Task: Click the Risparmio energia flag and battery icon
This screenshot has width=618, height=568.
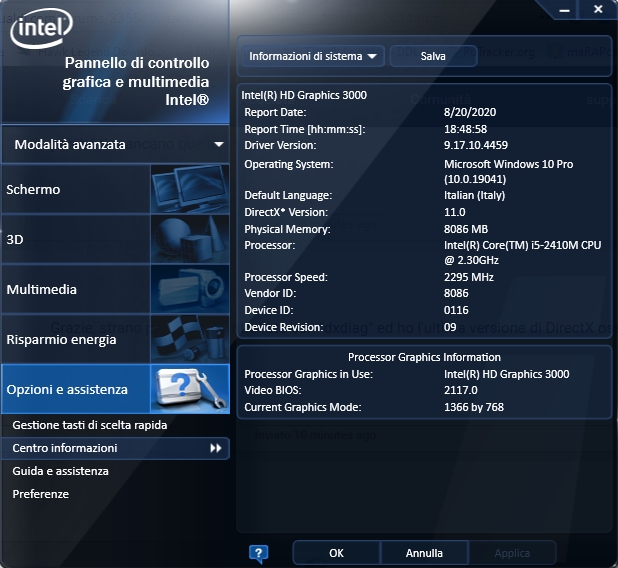Action: click(190, 339)
